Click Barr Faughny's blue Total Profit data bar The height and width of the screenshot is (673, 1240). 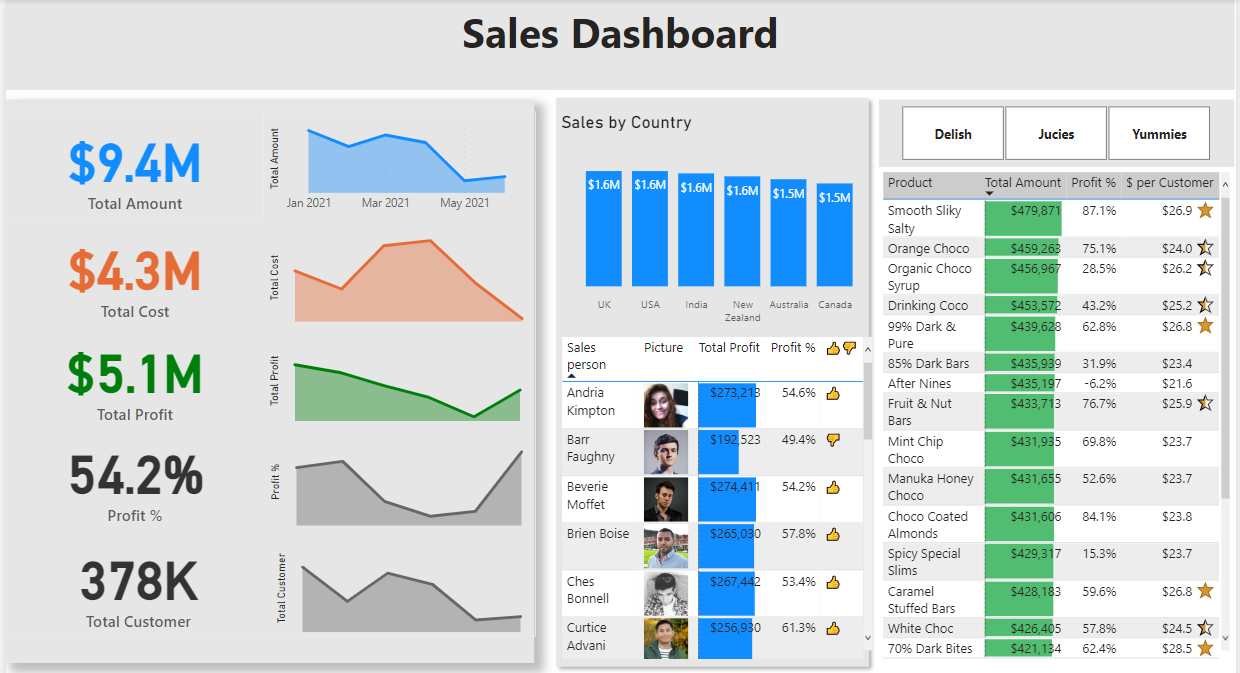(718, 451)
